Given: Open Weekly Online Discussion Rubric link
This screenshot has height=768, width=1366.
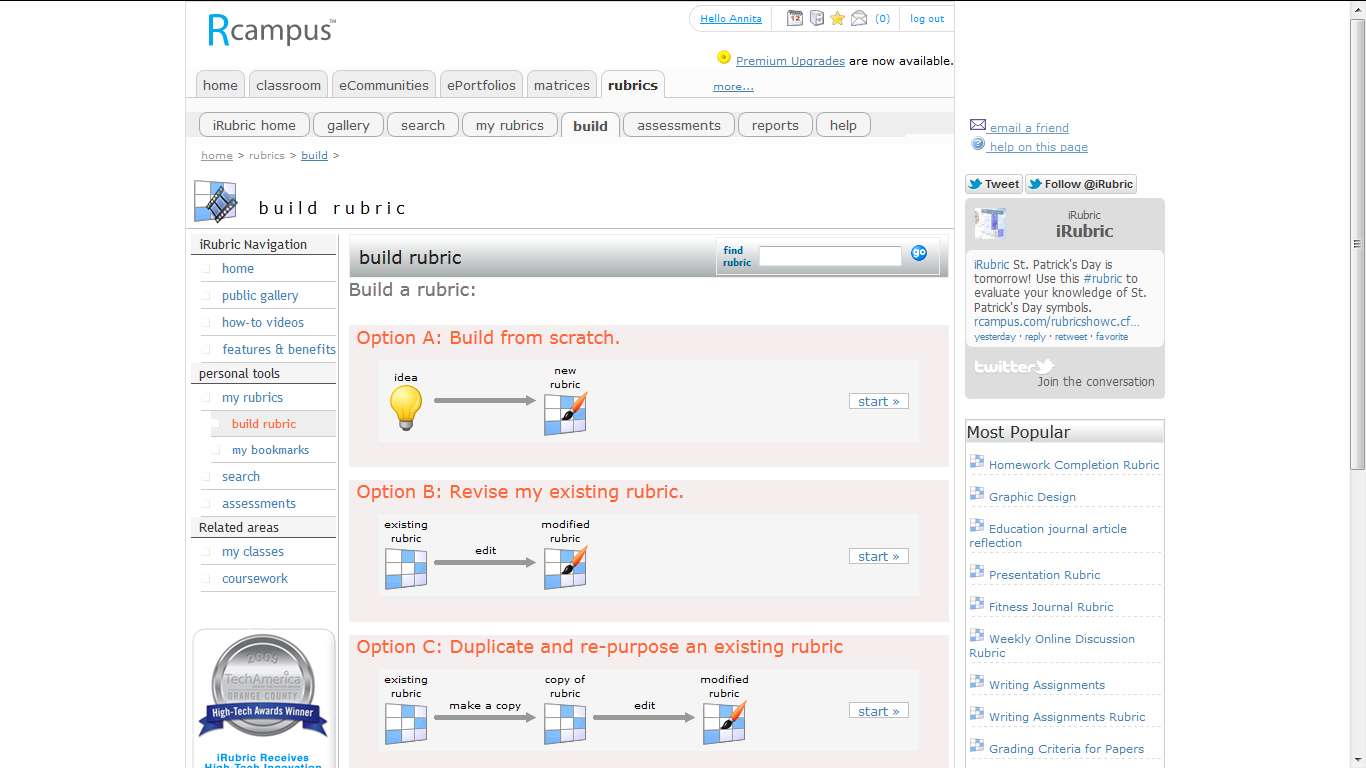Looking at the screenshot, I should [1052, 646].
